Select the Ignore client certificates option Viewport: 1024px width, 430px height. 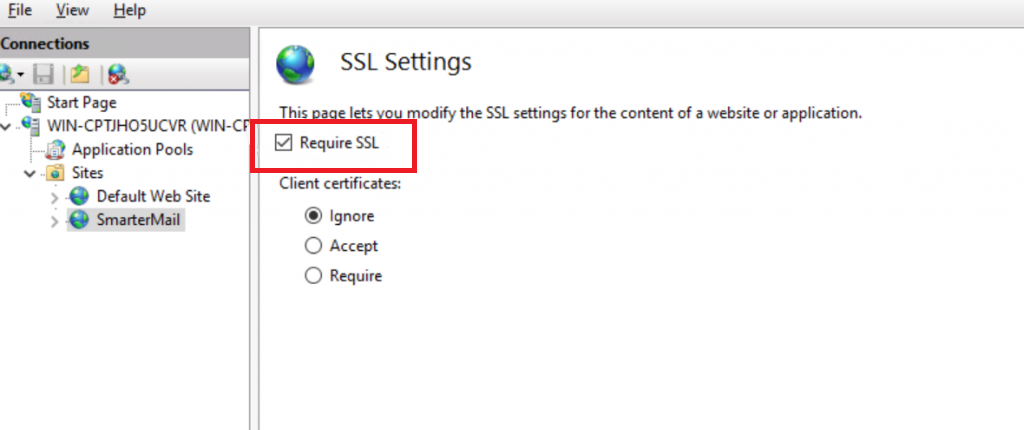point(313,216)
